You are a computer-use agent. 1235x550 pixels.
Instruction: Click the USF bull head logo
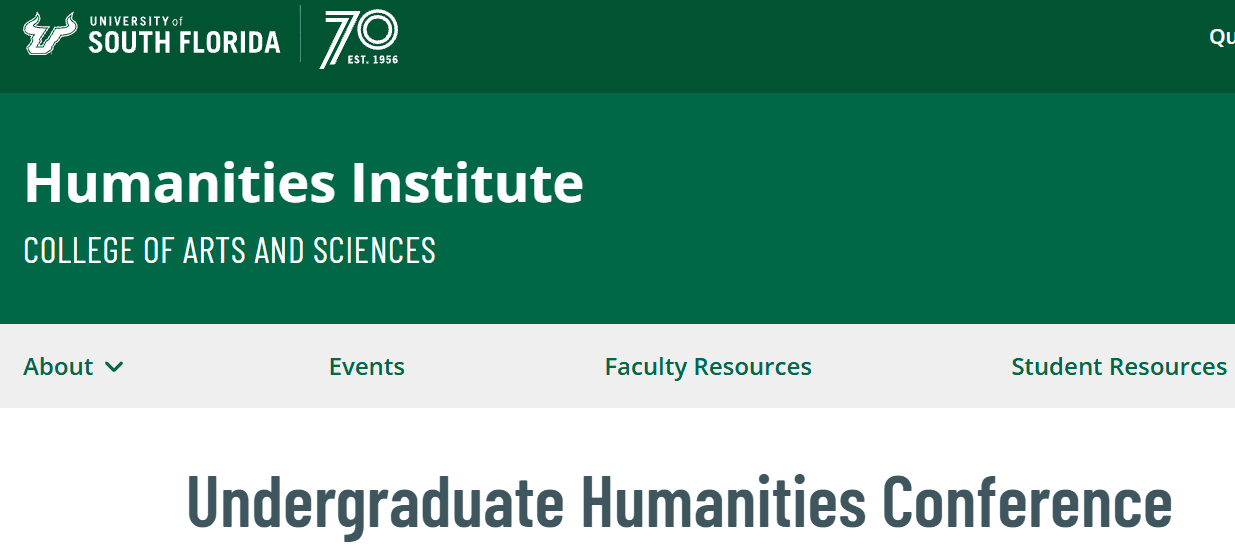pyautogui.click(x=51, y=35)
